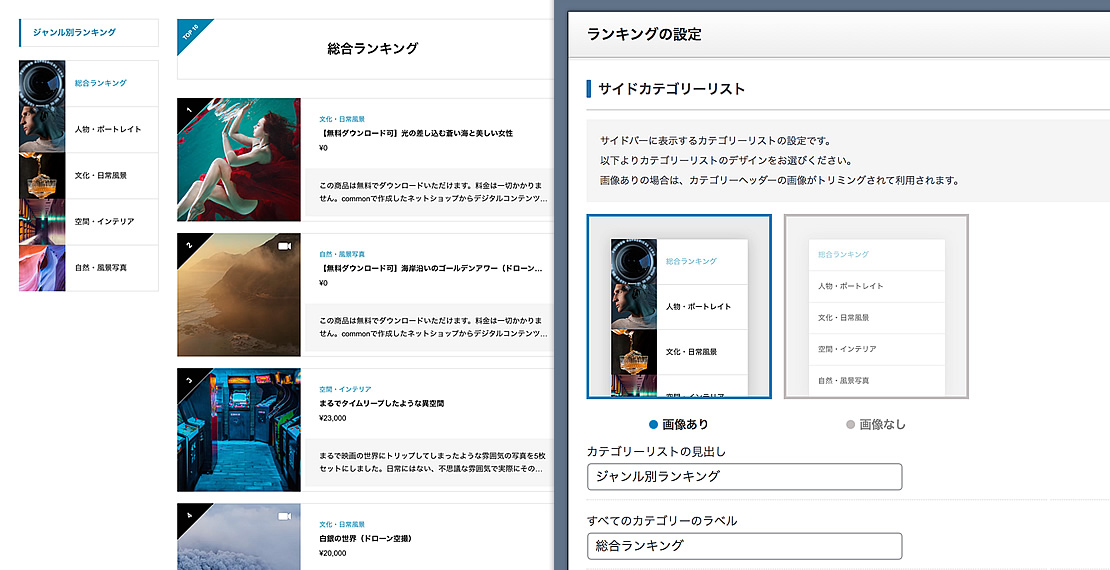This screenshot has width=1110, height=570.
Task: Click the corridor thumbnail beside 空間・インテリア
Action: (x=42, y=222)
